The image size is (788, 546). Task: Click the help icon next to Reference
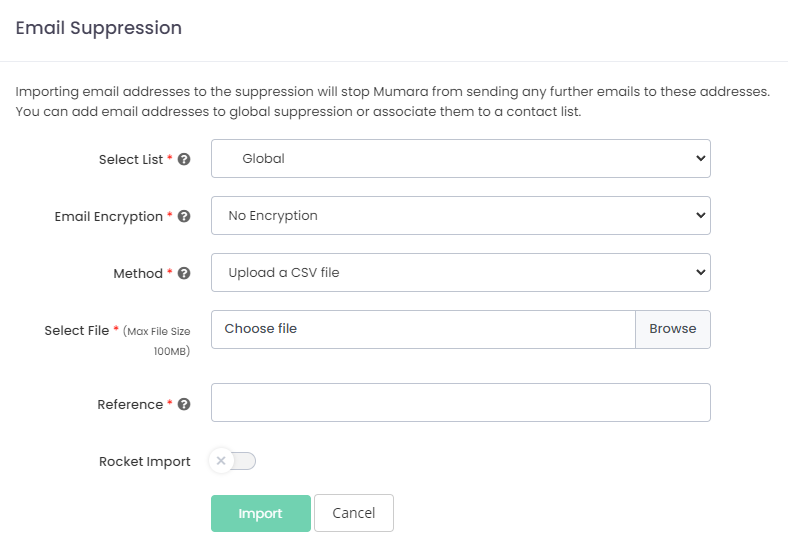point(184,405)
